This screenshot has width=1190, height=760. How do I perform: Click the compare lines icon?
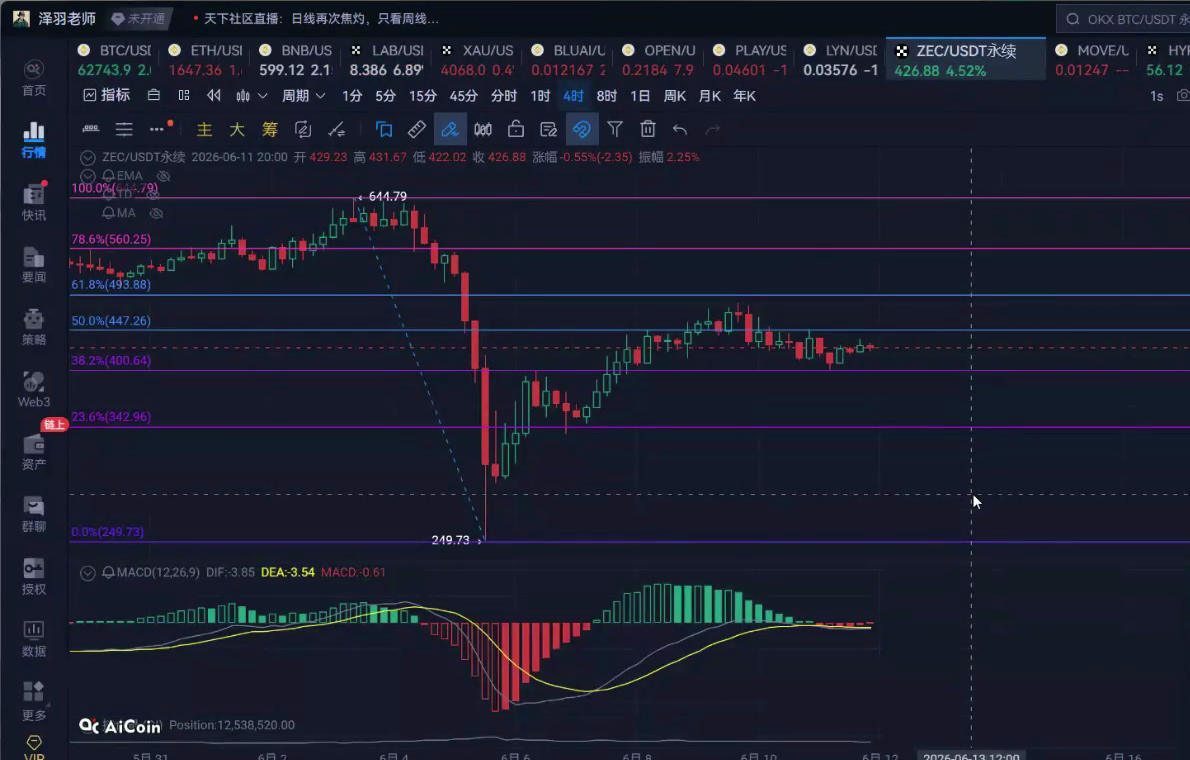click(336, 129)
